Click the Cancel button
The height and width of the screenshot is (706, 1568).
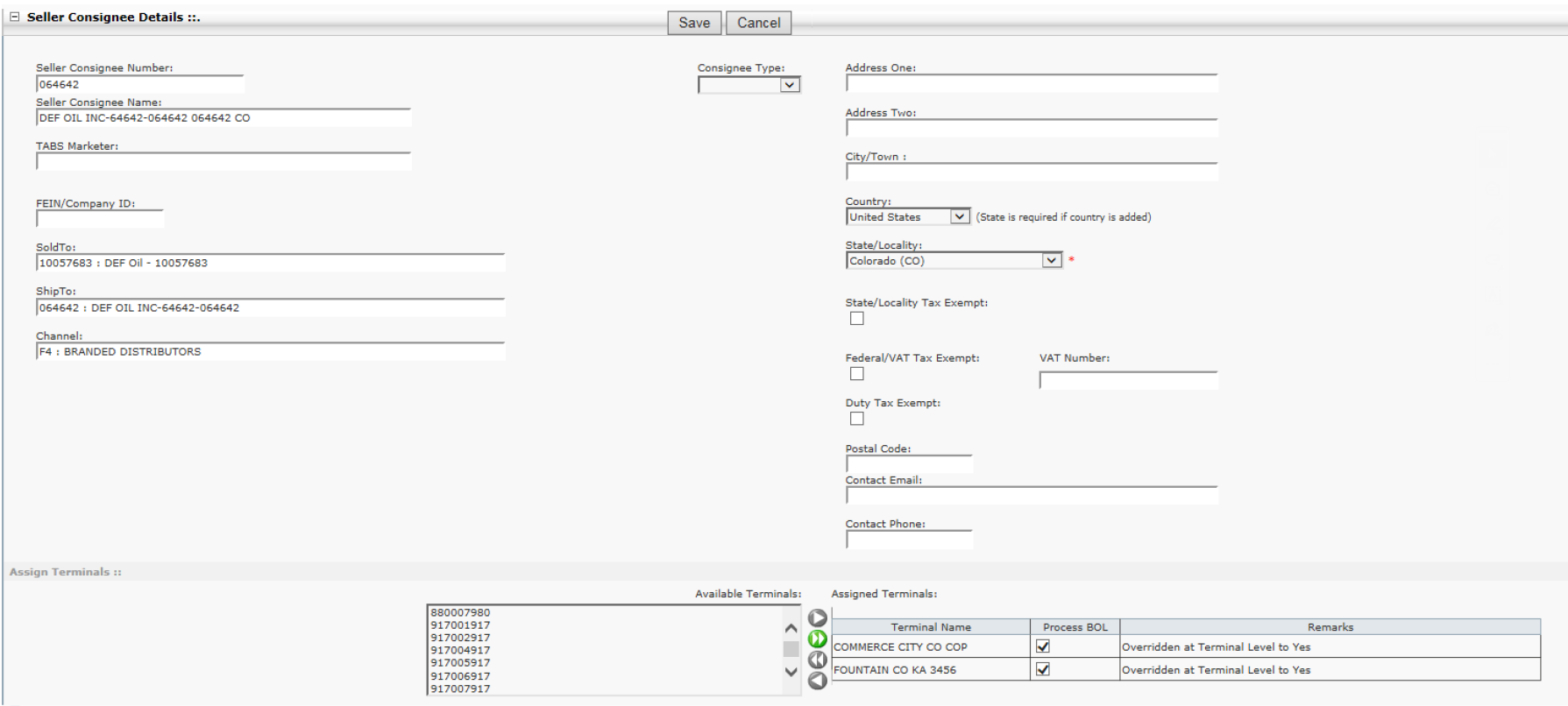[x=758, y=23]
